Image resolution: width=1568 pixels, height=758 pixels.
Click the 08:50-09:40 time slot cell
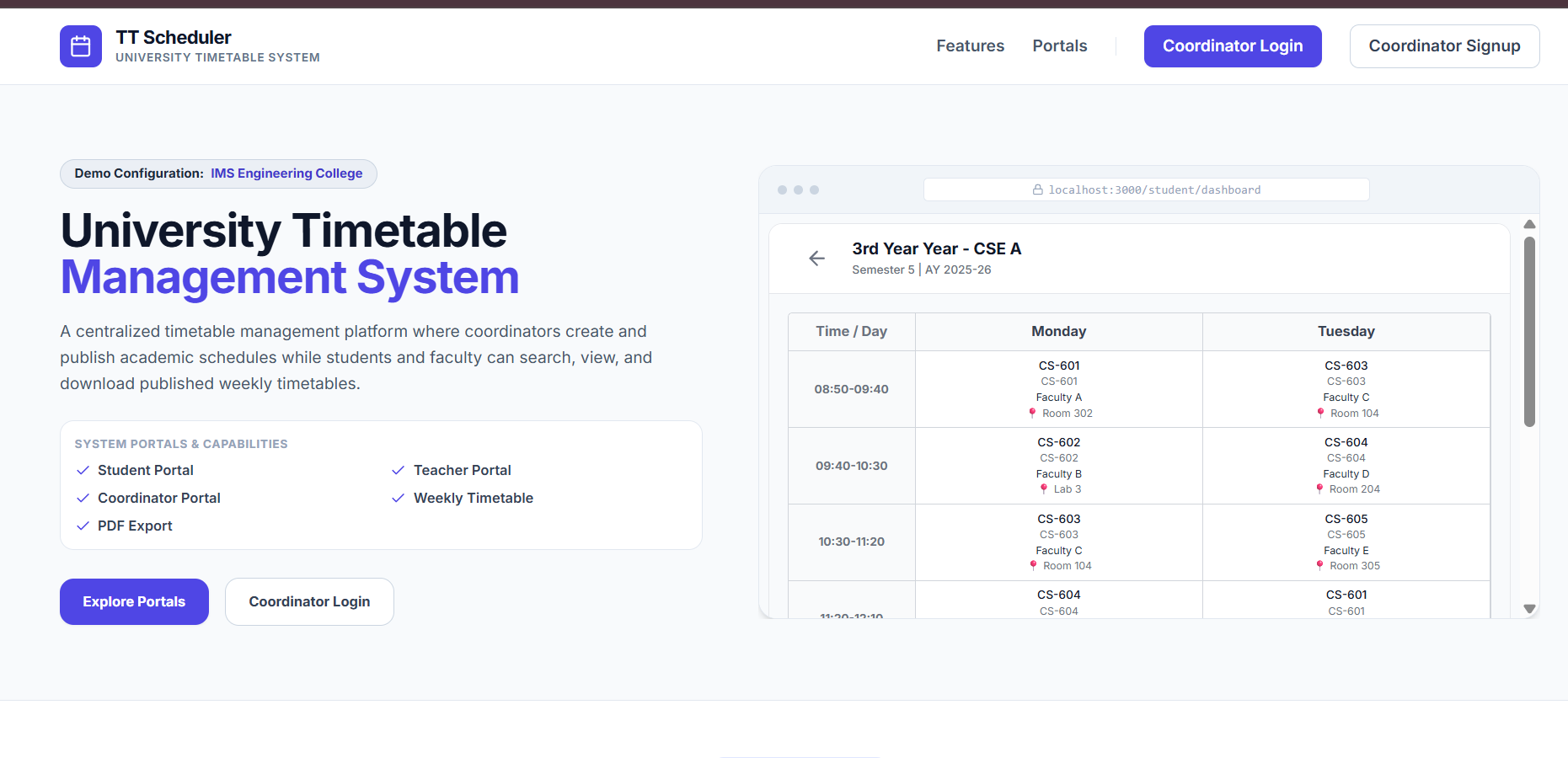[x=852, y=389]
